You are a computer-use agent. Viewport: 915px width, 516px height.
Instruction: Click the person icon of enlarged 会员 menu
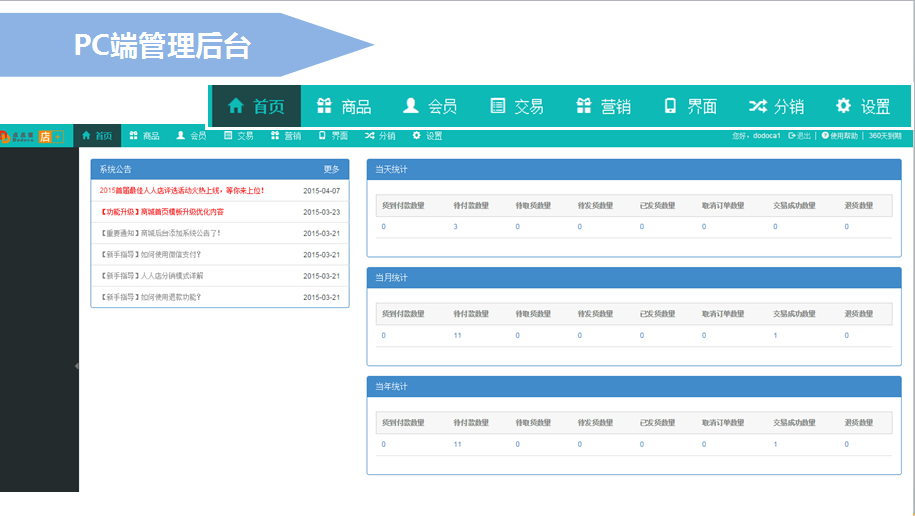click(411, 106)
